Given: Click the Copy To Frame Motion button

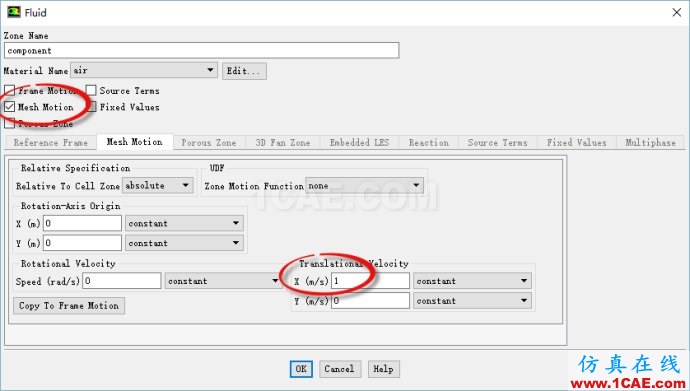Looking at the screenshot, I should [69, 305].
